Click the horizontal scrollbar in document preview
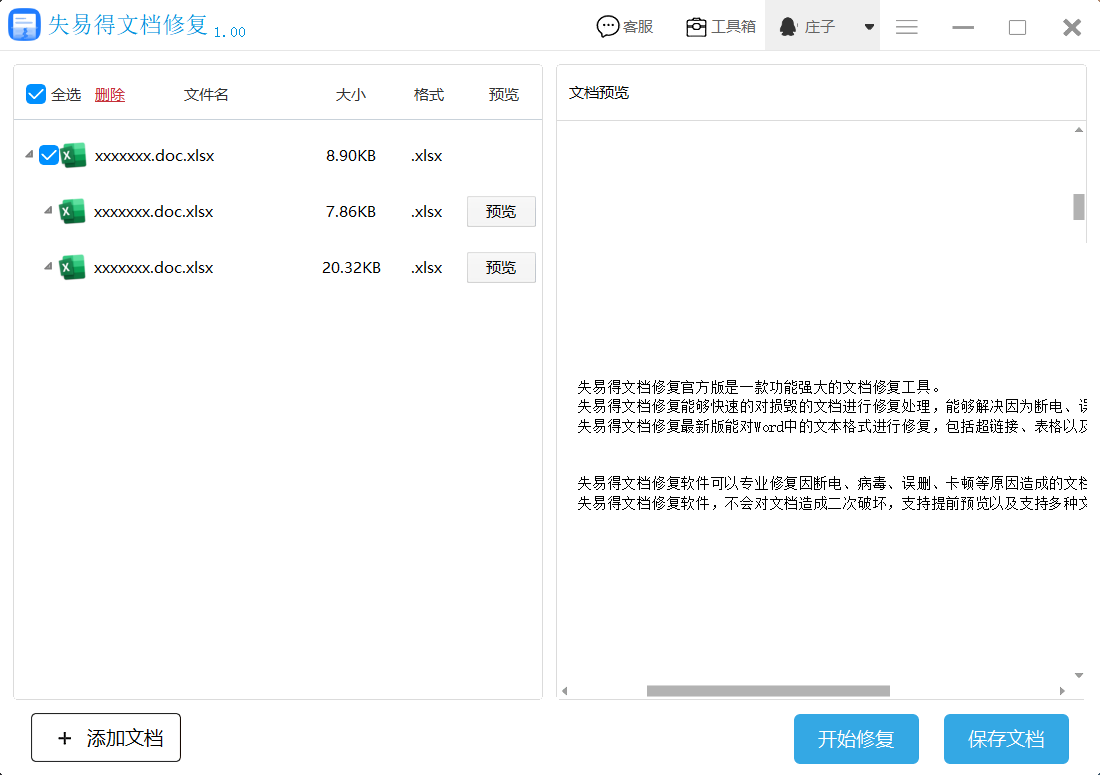The image size is (1100, 775). [x=768, y=691]
